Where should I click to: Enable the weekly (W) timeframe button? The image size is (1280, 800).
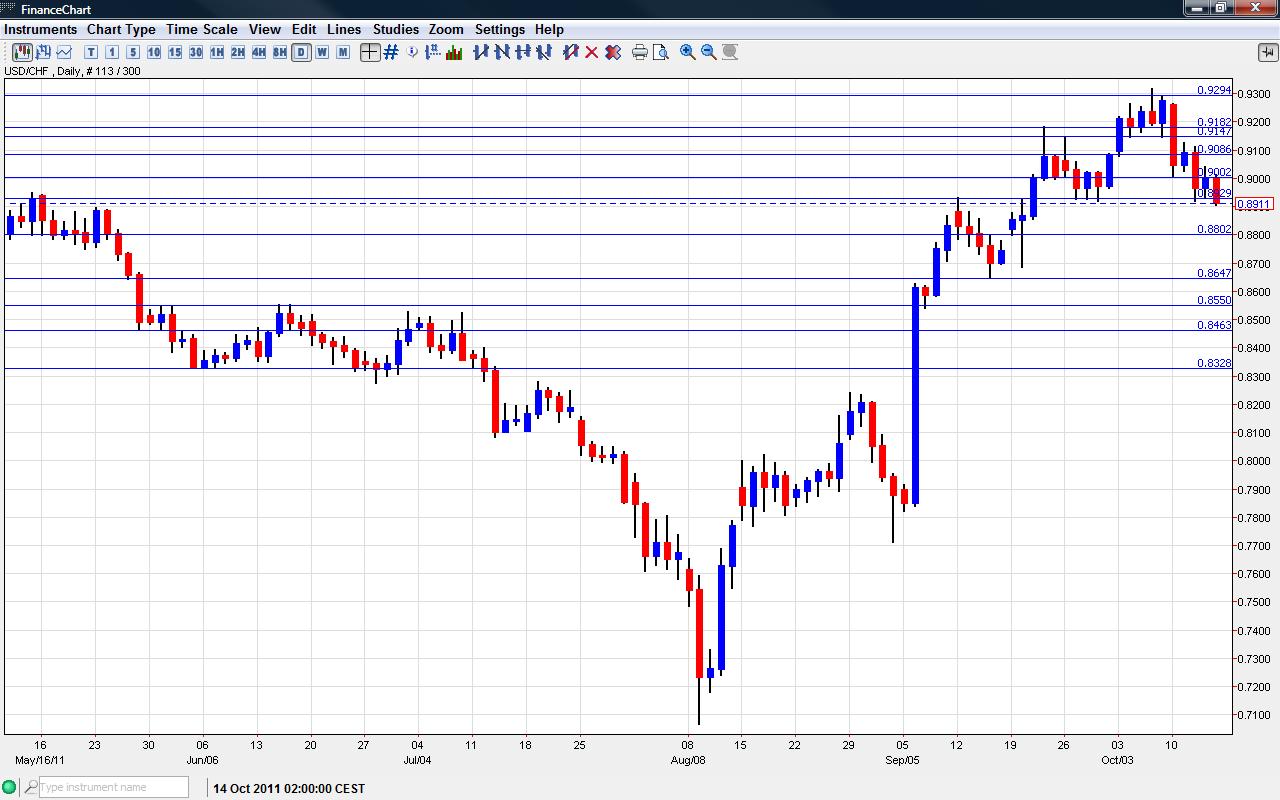[x=322, y=52]
